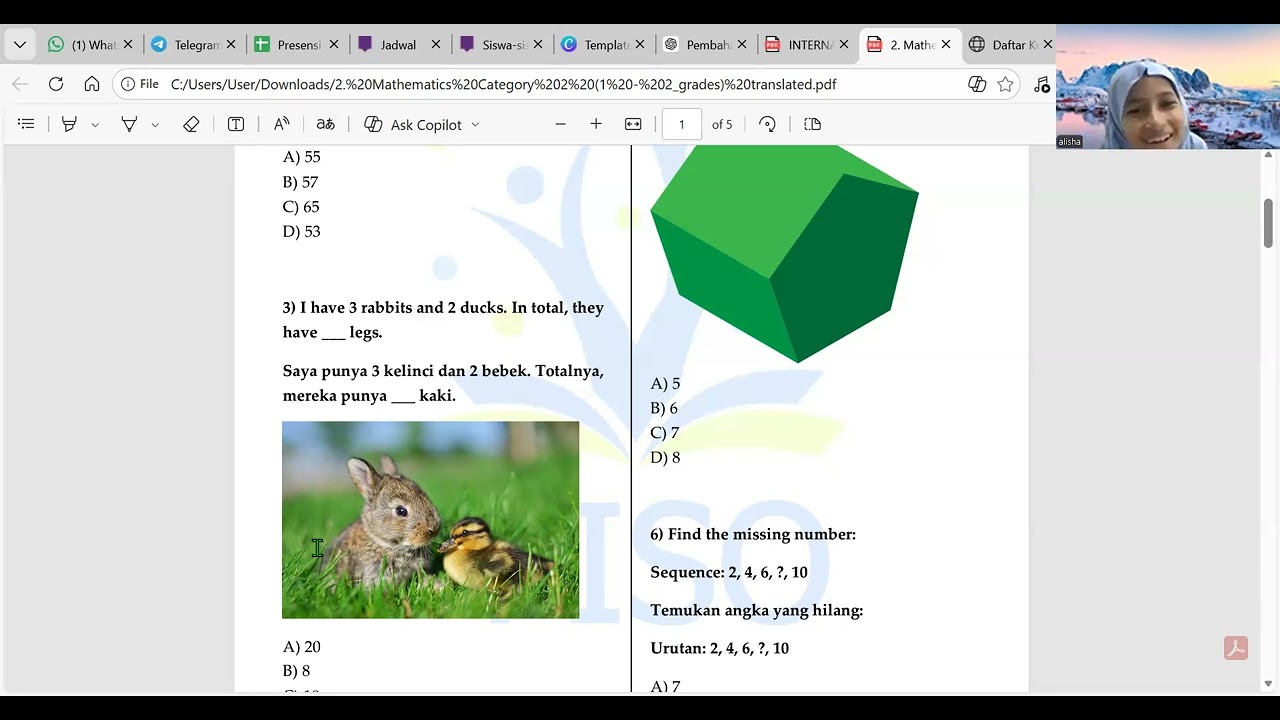Reload the page with the refresh icon

[56, 84]
